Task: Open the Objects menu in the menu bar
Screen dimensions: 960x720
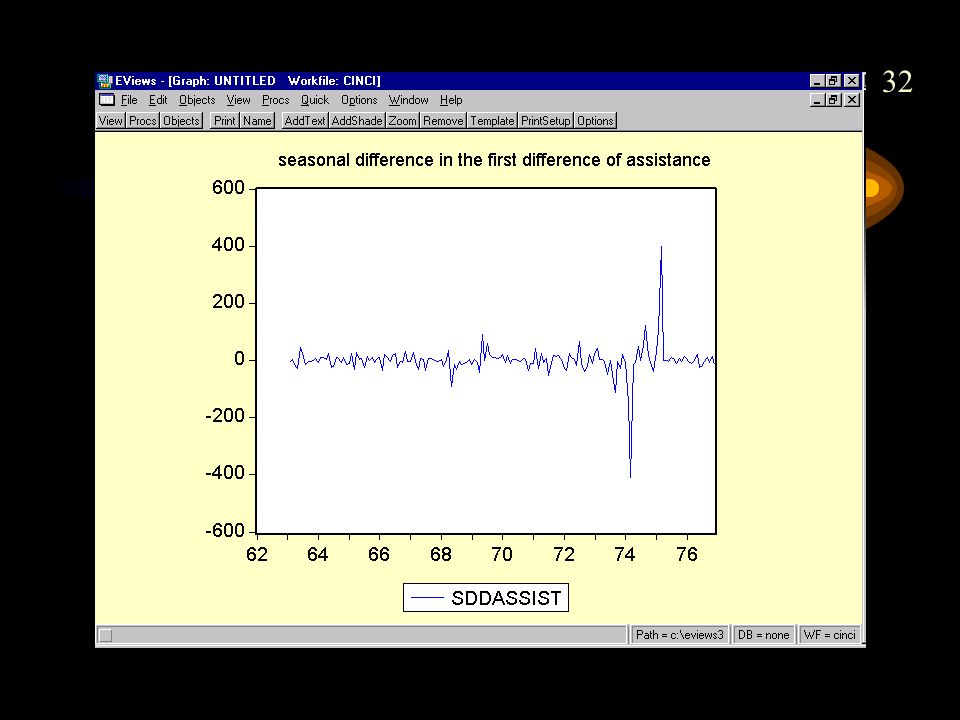Action: pyautogui.click(x=197, y=100)
